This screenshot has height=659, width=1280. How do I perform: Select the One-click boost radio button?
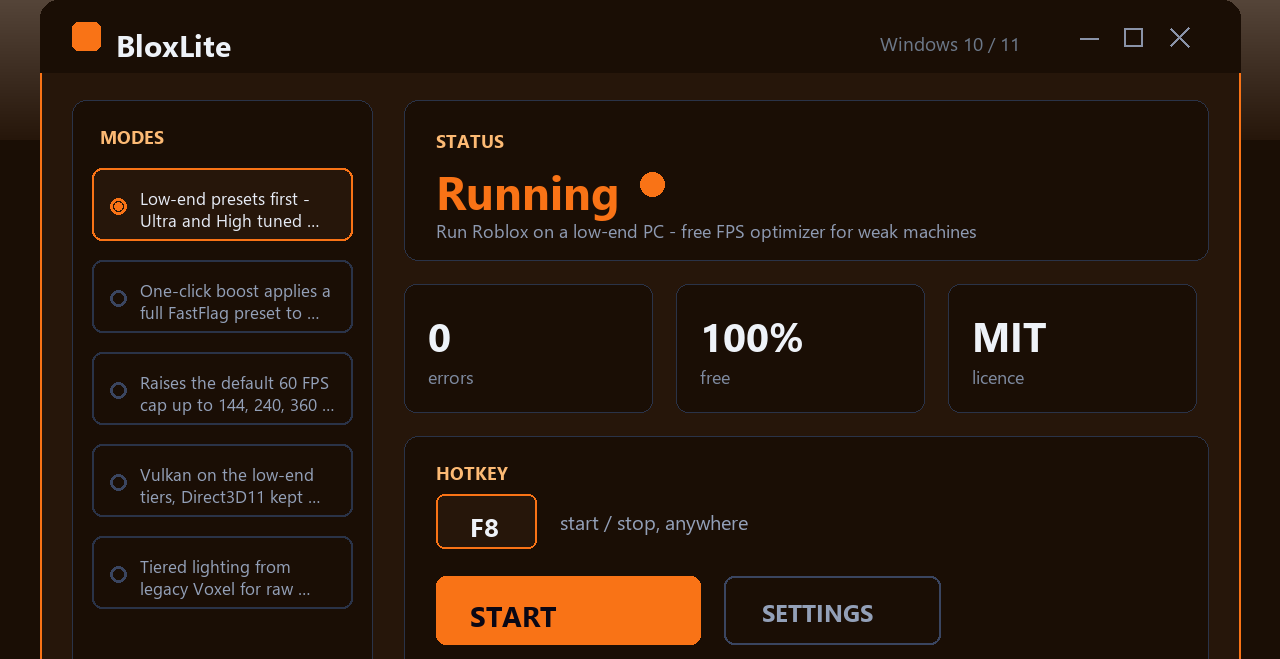[118, 298]
